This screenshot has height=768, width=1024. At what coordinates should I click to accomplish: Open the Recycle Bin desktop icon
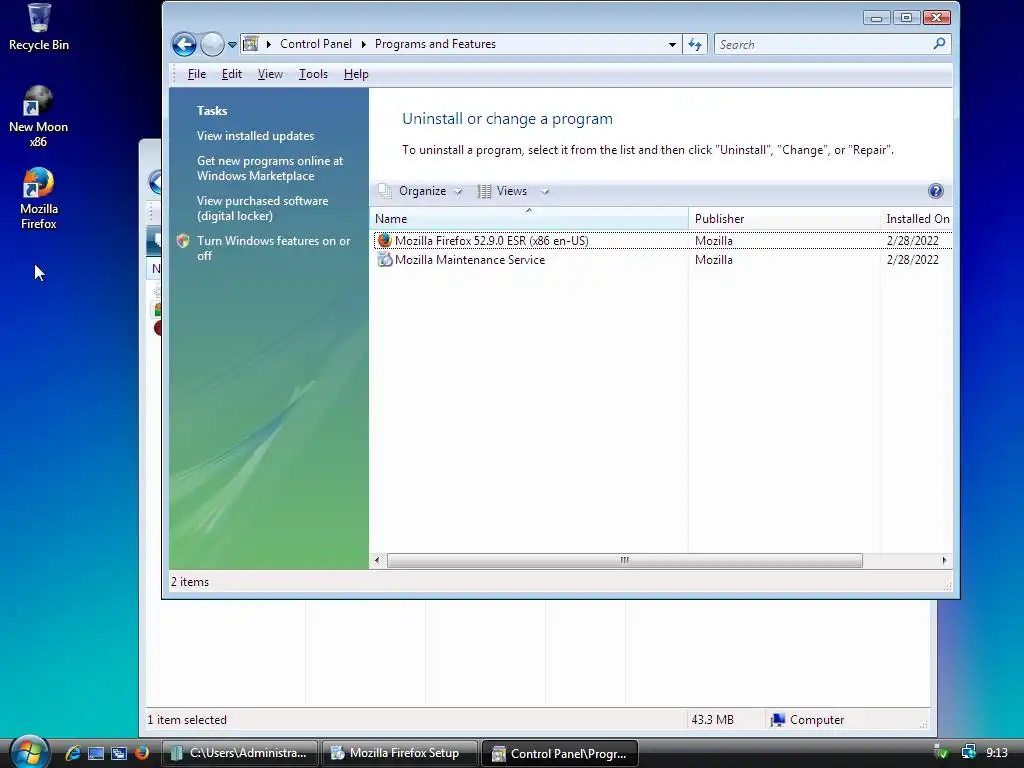coord(39,27)
